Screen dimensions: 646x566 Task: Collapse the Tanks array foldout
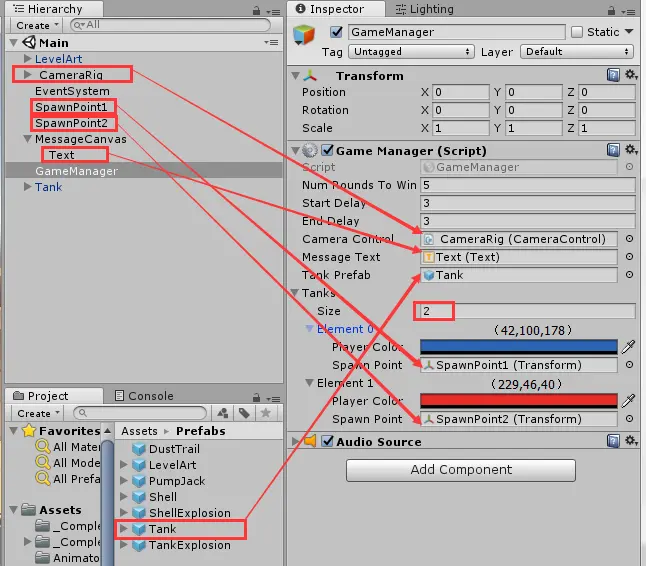pyautogui.click(x=295, y=293)
